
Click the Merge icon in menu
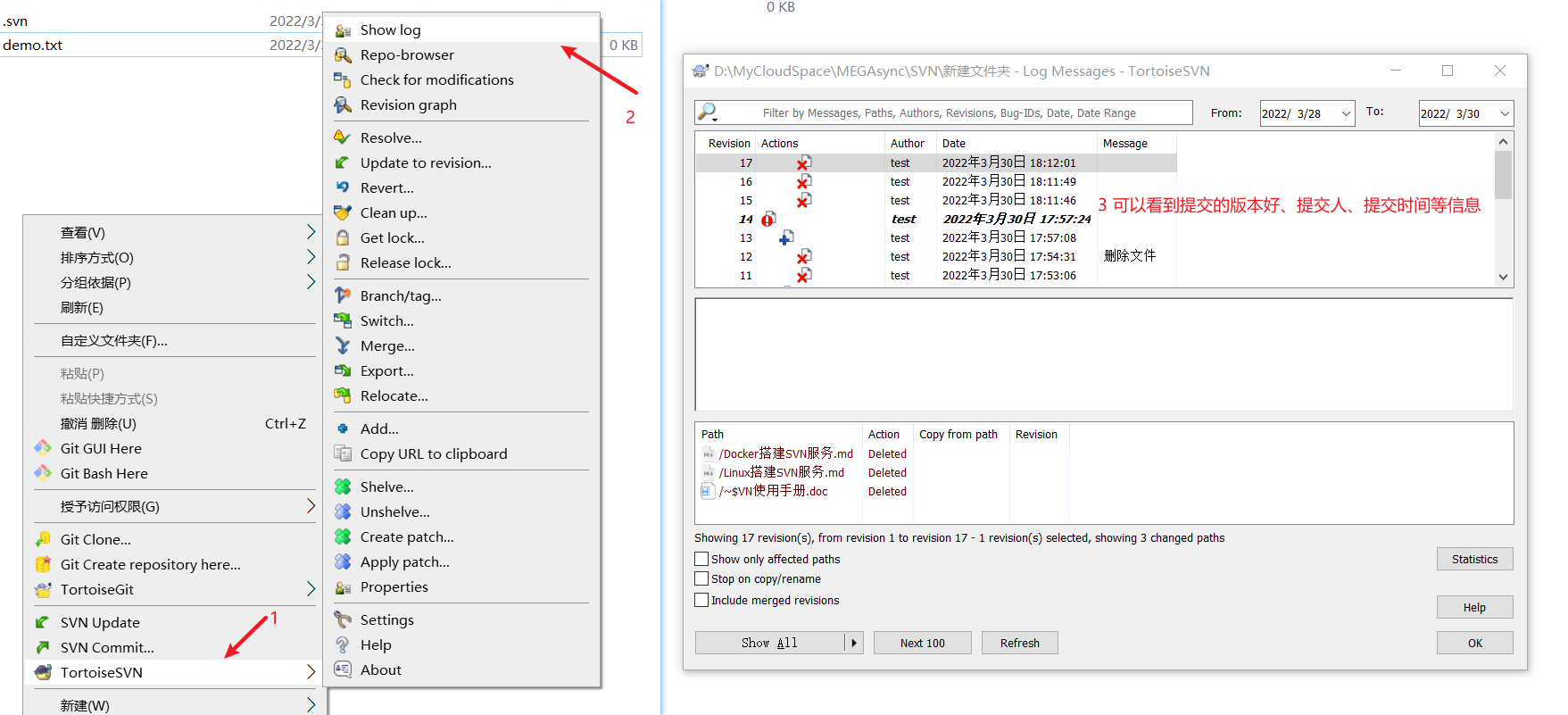(343, 346)
